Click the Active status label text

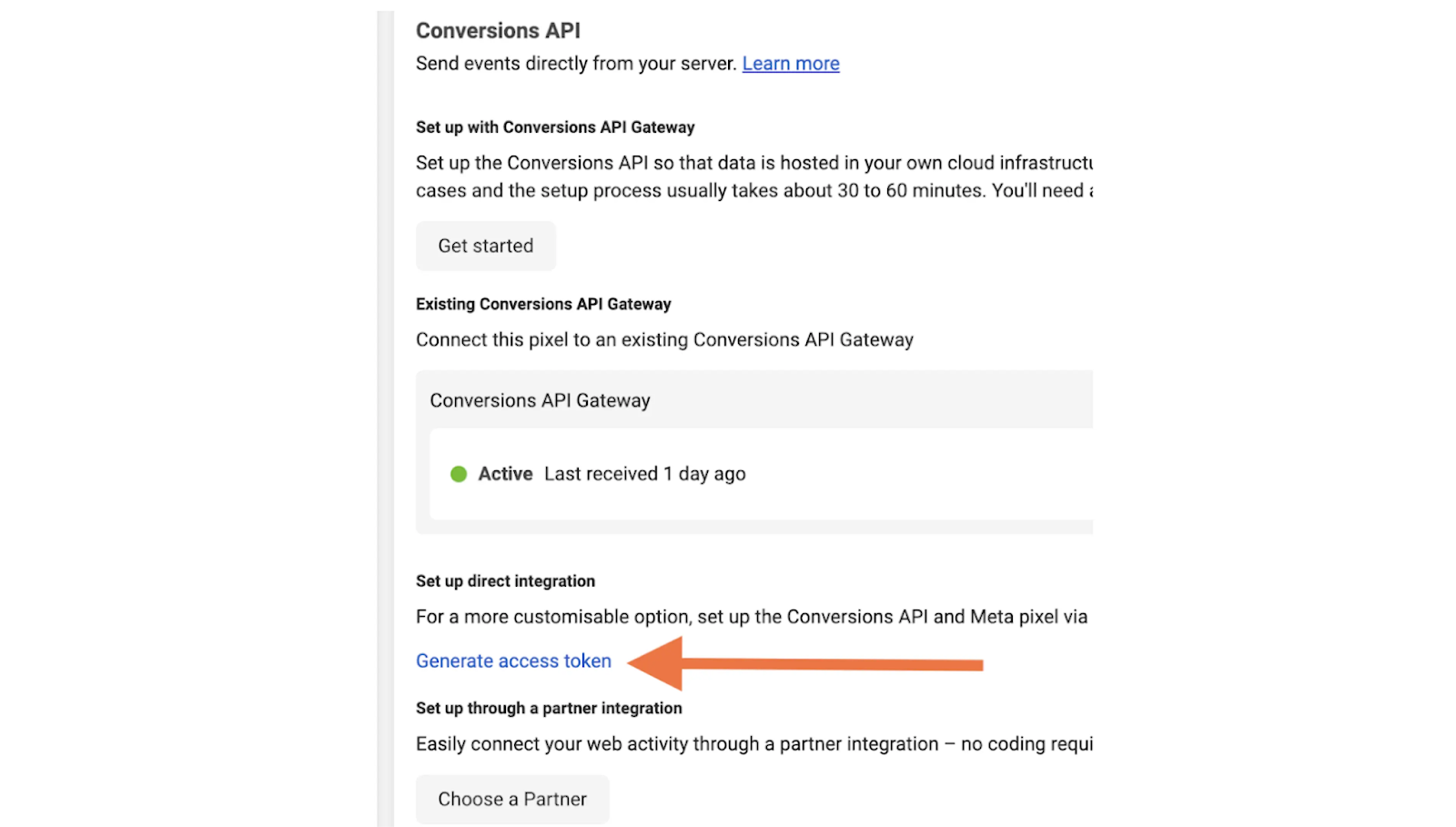[x=504, y=473]
